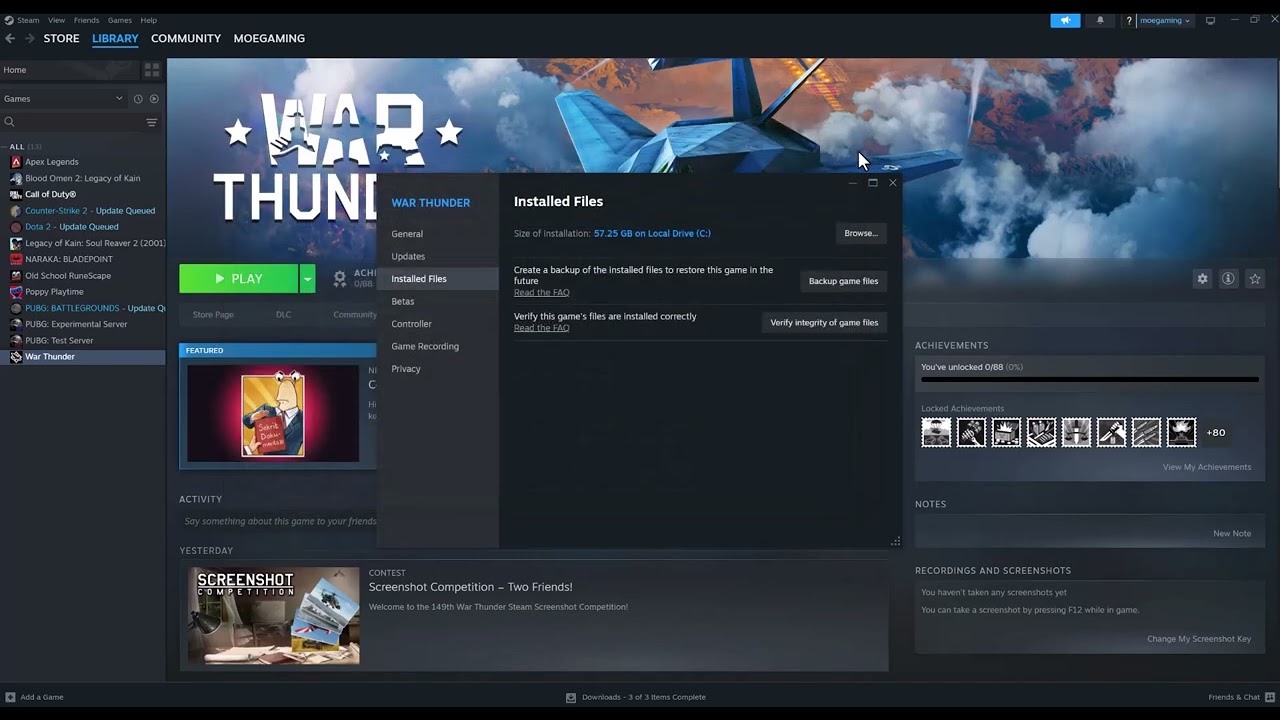This screenshot has width=1280, height=720.
Task: Open Big Picture mode monitor icon
Action: (x=1210, y=20)
